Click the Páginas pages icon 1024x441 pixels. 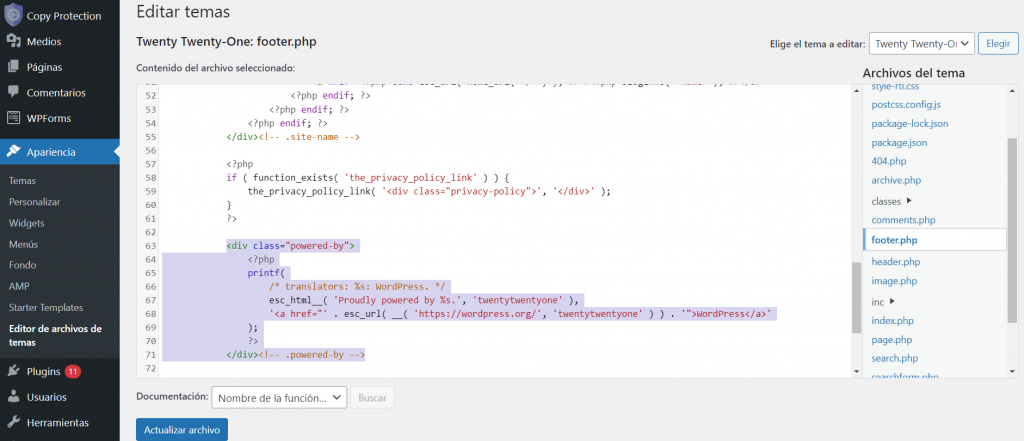[14, 67]
